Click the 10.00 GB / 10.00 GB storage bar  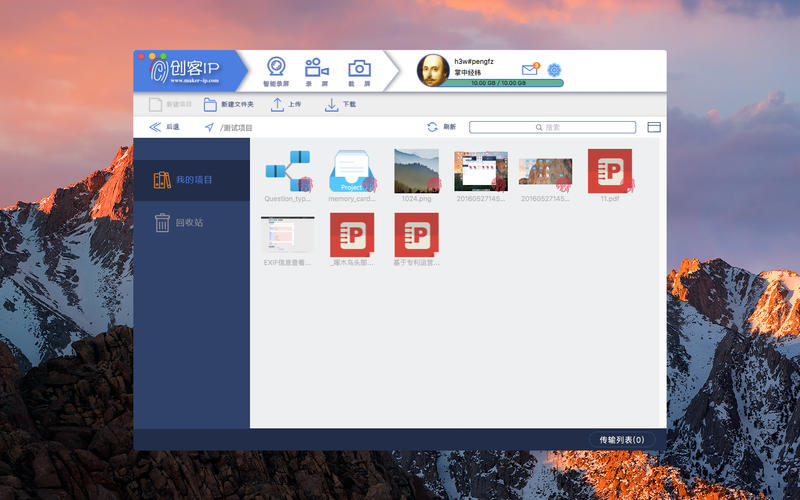499,83
